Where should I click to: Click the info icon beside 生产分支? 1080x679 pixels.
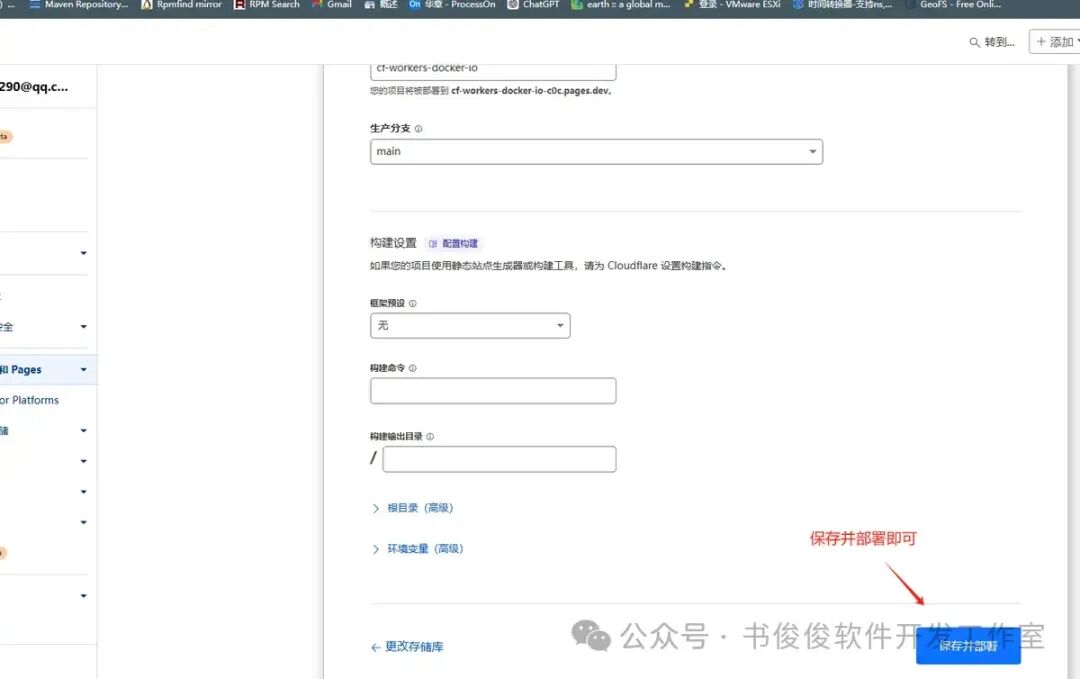[418, 129]
